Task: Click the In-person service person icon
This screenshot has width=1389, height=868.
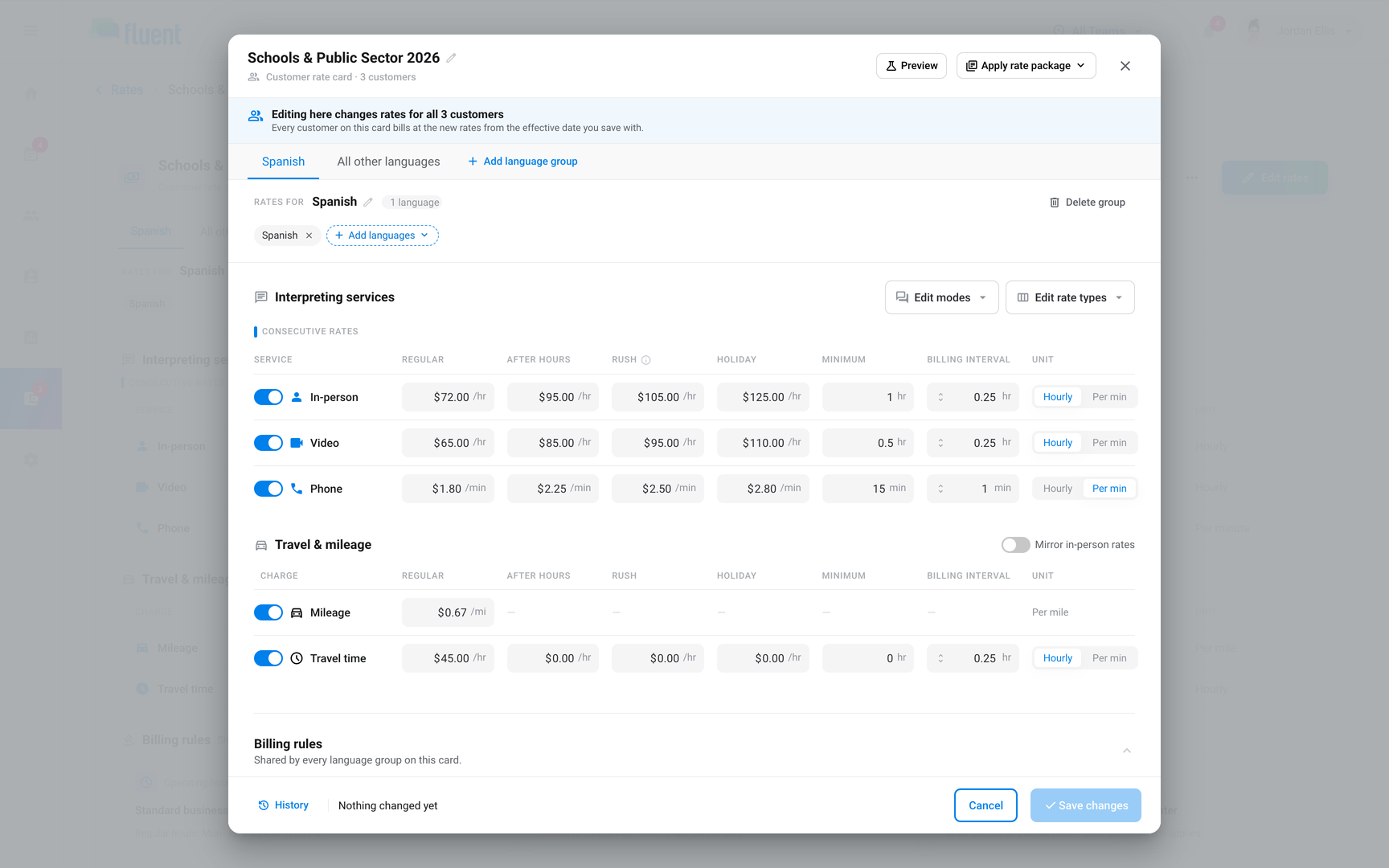Action: coord(297,397)
